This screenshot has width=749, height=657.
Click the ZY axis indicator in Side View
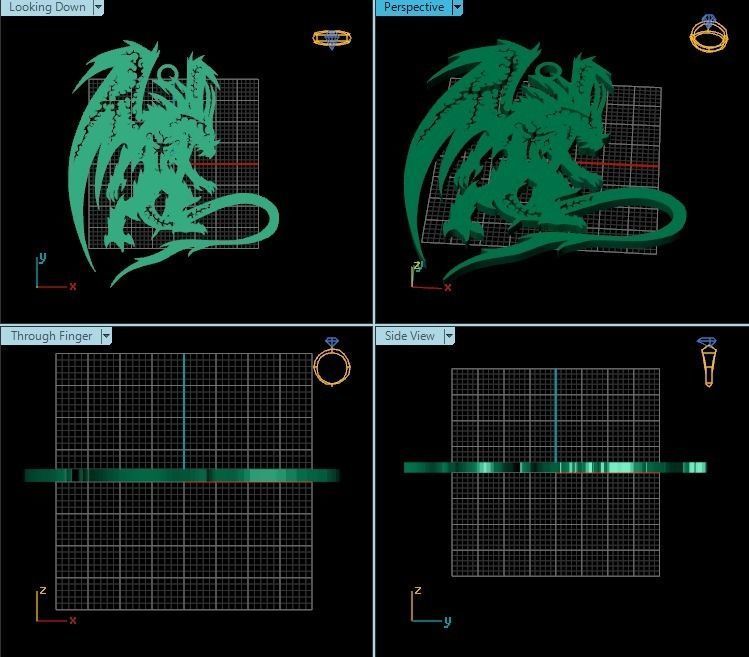click(x=431, y=606)
